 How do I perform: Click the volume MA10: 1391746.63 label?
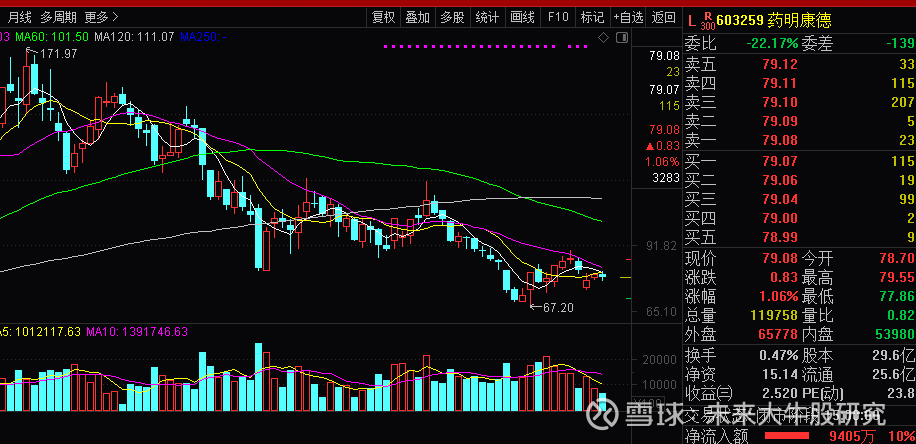pyautogui.click(x=137, y=332)
